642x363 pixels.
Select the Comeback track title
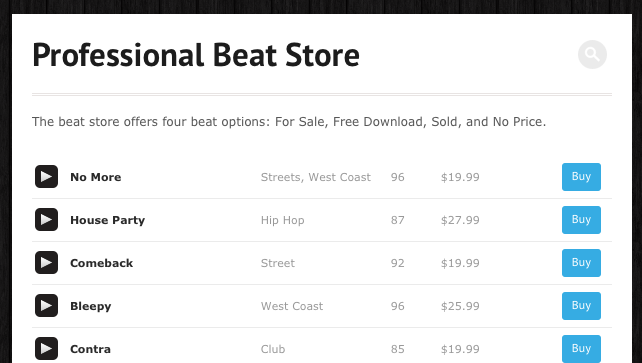click(x=102, y=263)
